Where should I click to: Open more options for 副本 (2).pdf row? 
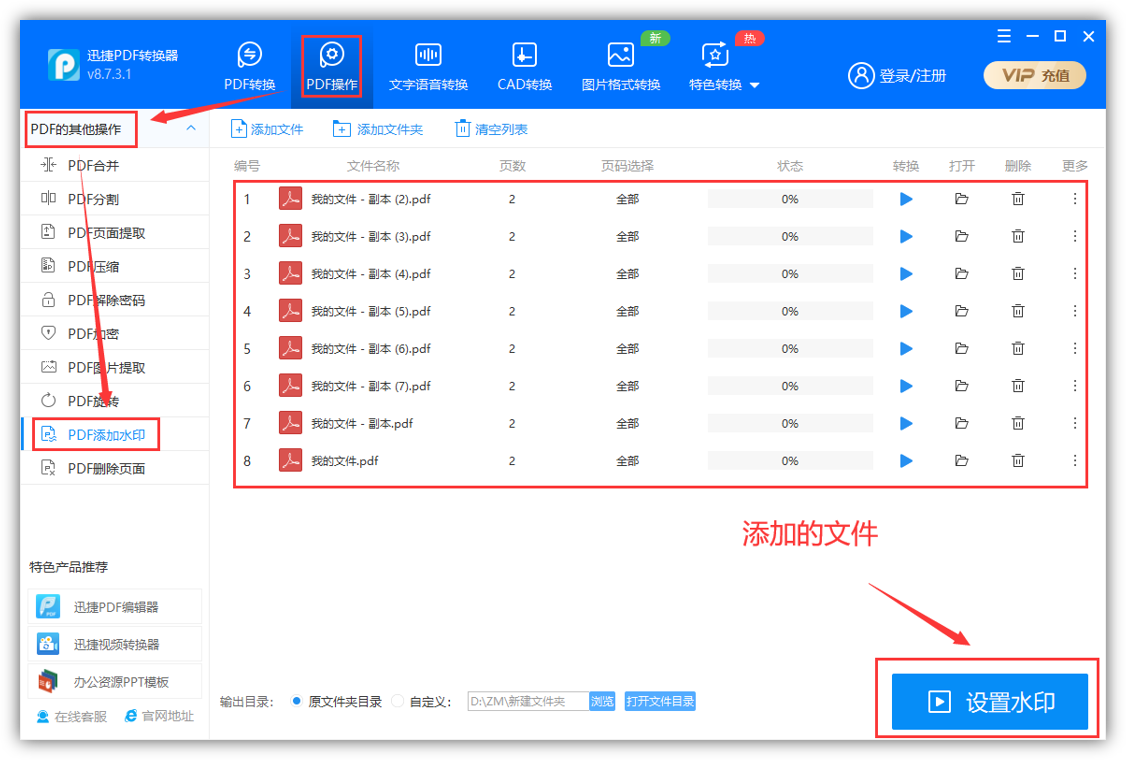[x=1074, y=199]
